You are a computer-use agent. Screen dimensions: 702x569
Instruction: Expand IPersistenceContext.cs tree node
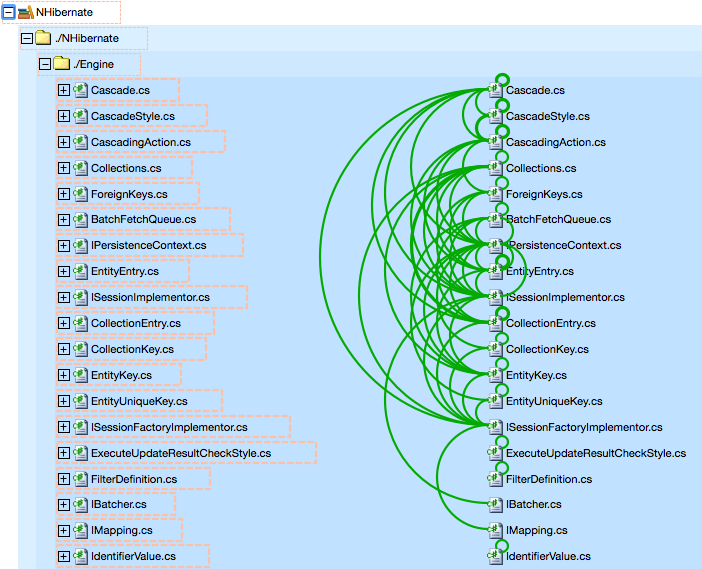[64, 245]
